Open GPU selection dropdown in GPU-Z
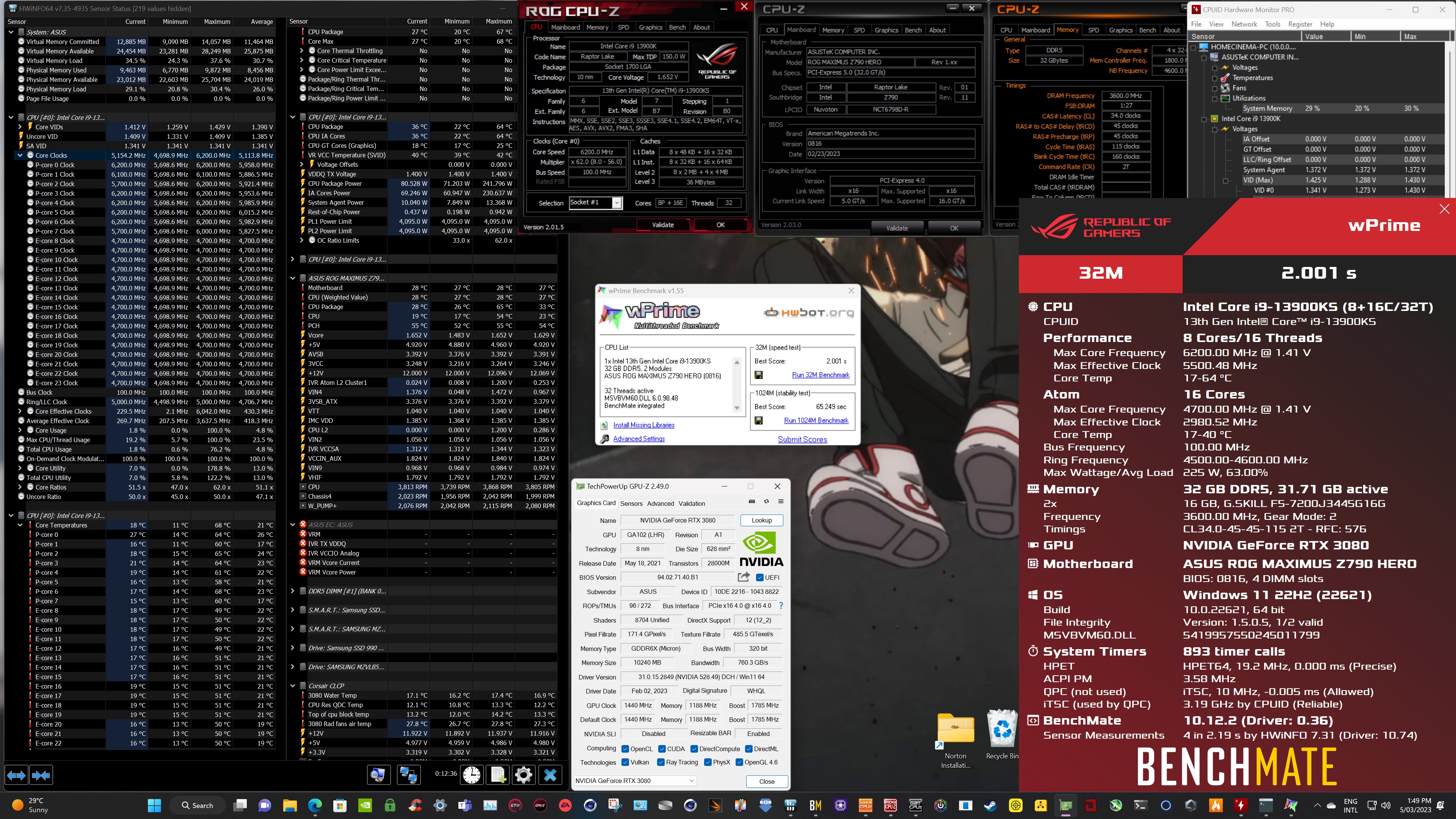This screenshot has height=819, width=1456. pyautogui.click(x=635, y=781)
